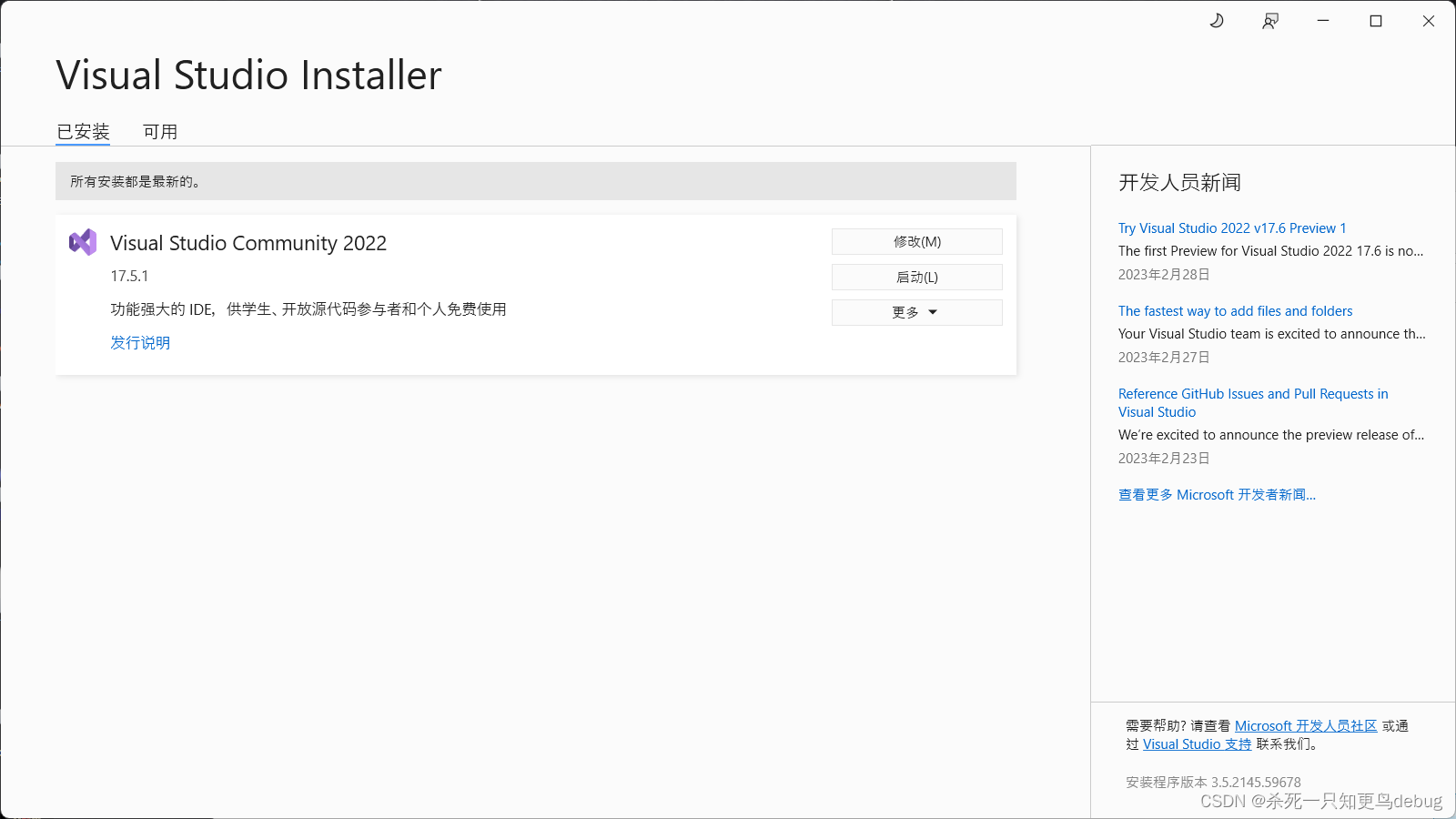Switch to the 可用 tab
The image size is (1456, 819).
pos(160,132)
